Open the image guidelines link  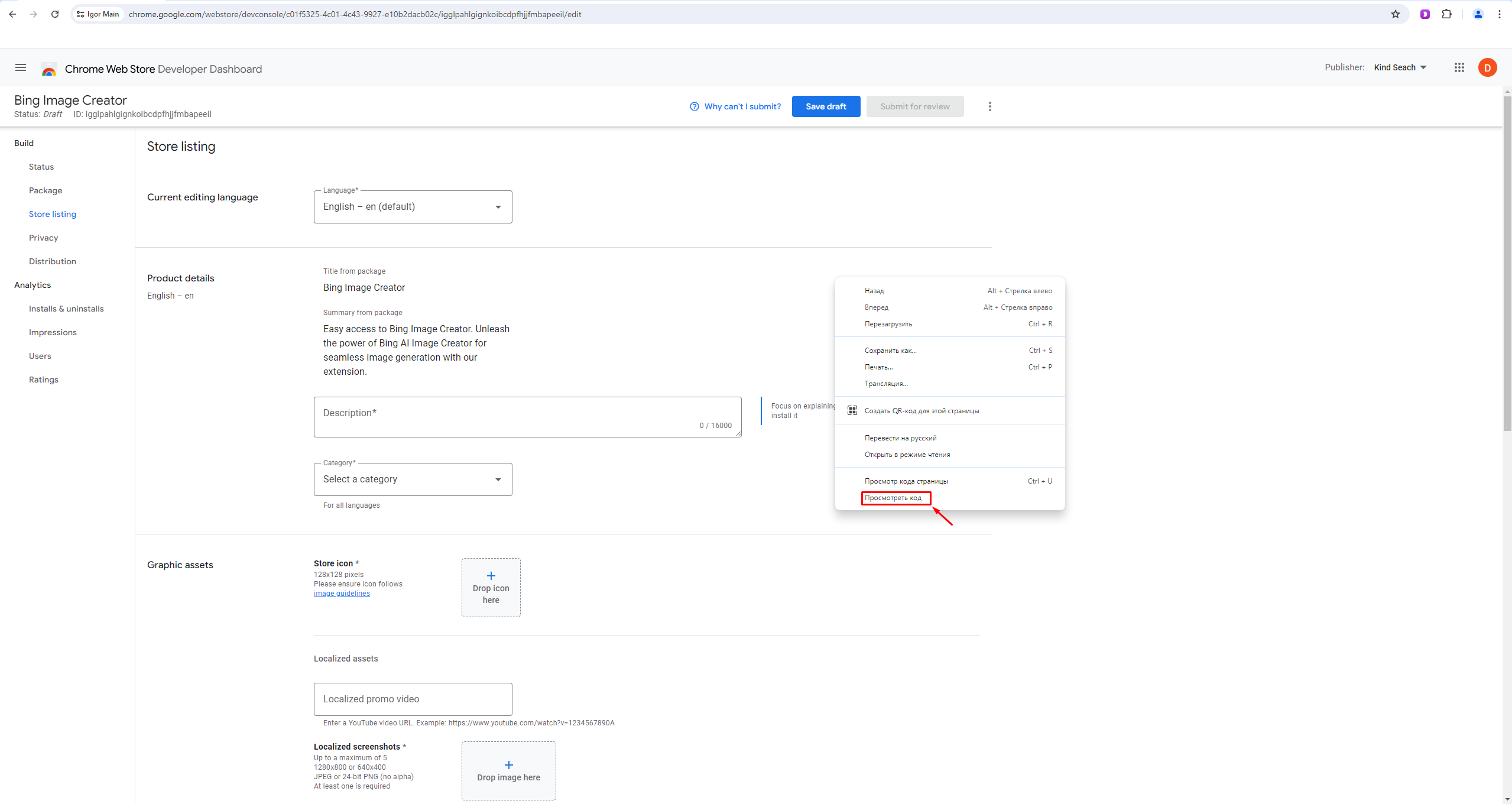click(342, 594)
